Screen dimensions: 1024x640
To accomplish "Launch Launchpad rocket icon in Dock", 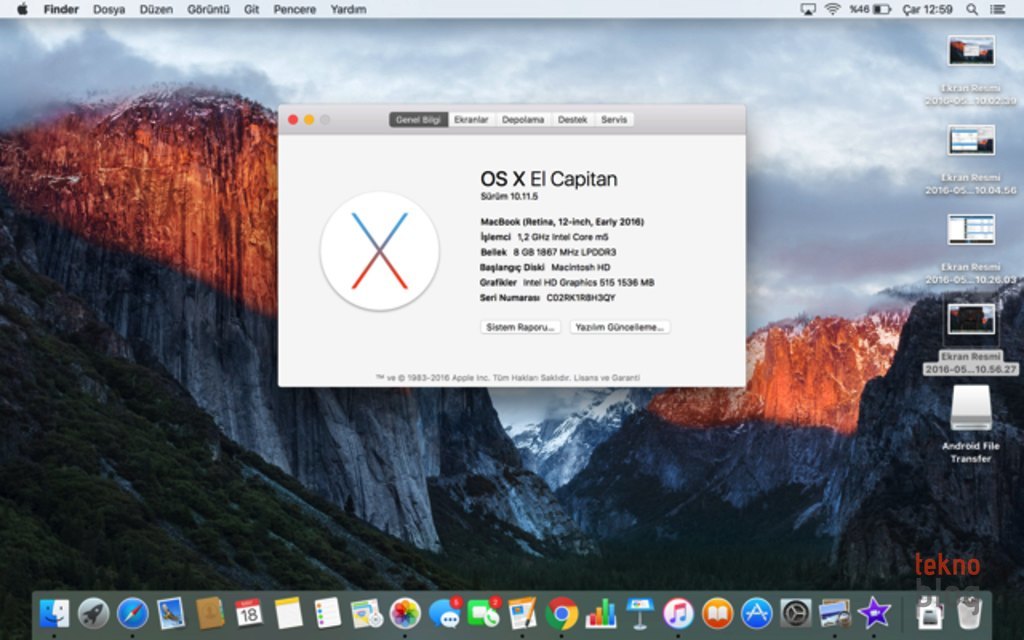I will pyautogui.click(x=93, y=613).
